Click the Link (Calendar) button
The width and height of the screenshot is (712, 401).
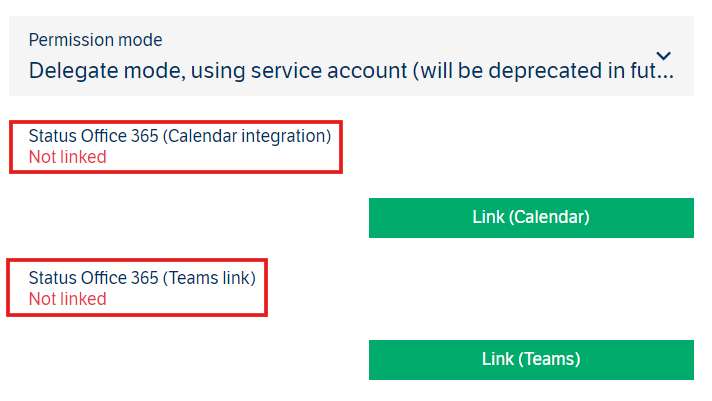pos(531,217)
